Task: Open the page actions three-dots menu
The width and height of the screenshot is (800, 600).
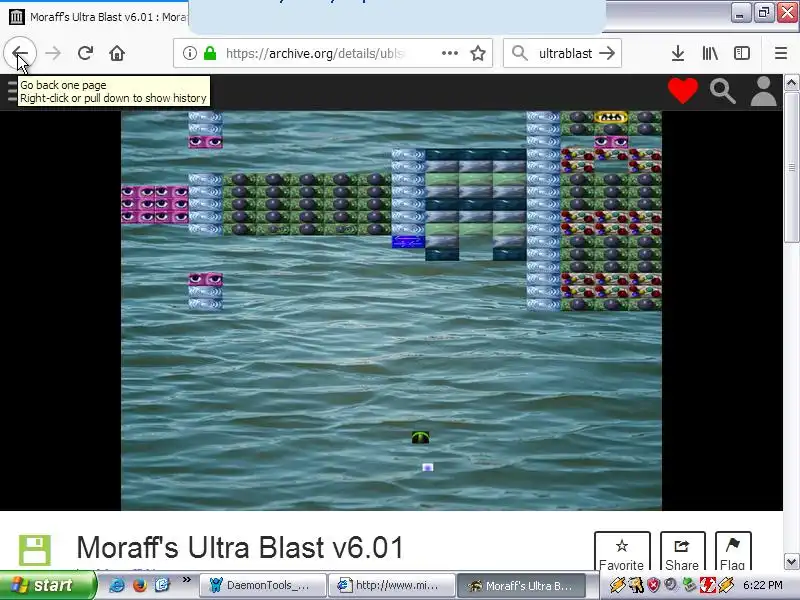Action: (x=449, y=53)
